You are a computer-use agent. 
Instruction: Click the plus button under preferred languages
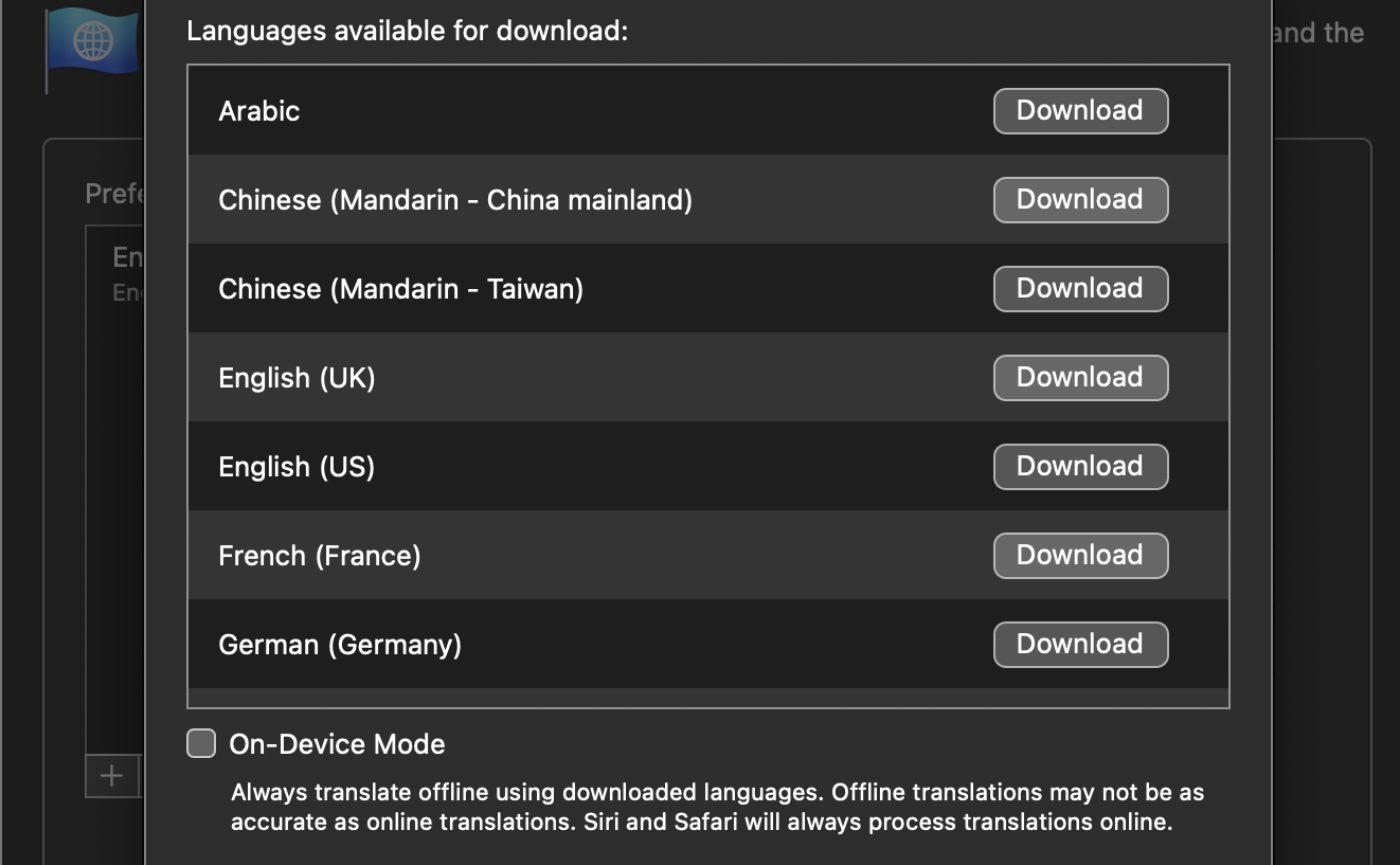click(x=111, y=776)
